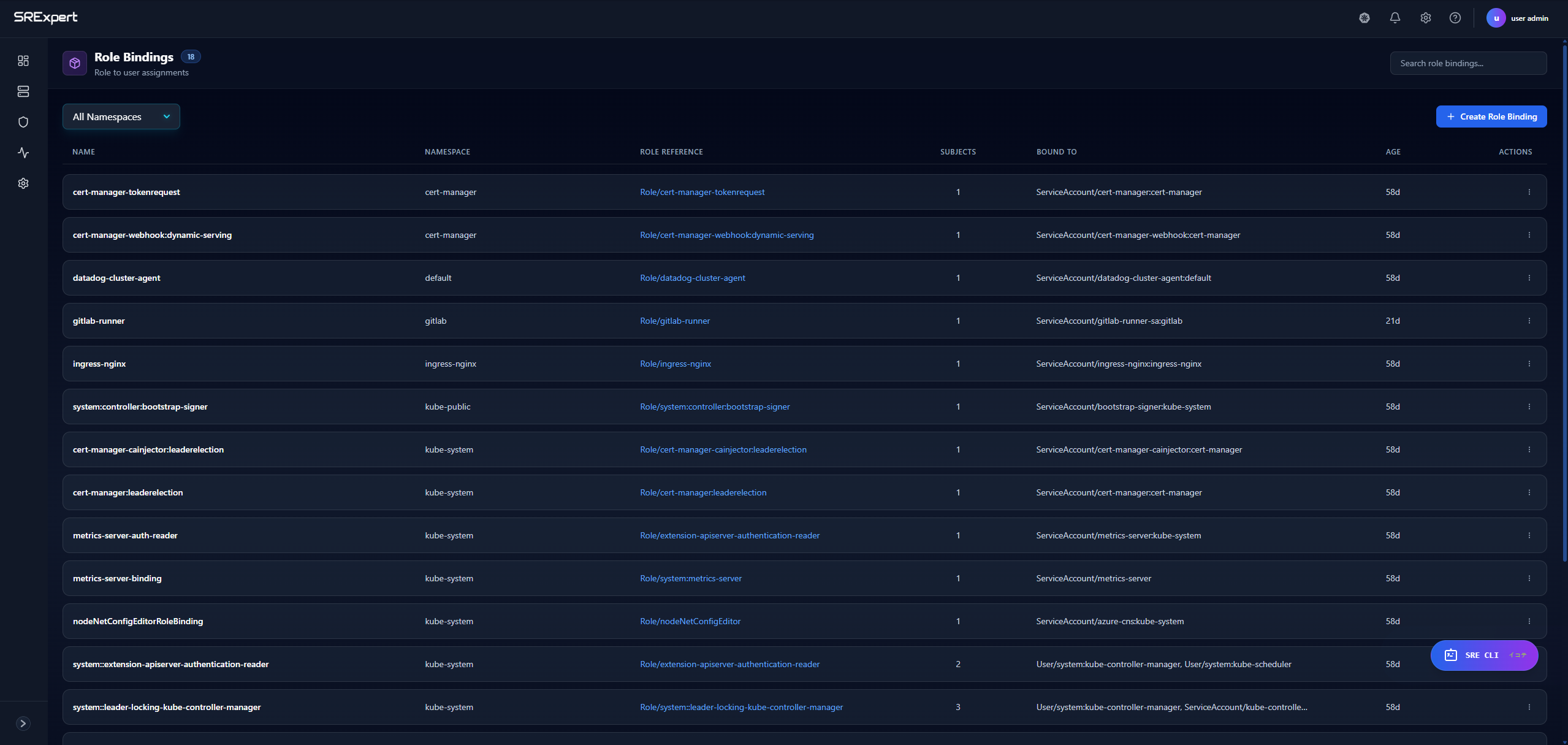Open actions menu for the gitlab-runner binding

coord(1529,320)
